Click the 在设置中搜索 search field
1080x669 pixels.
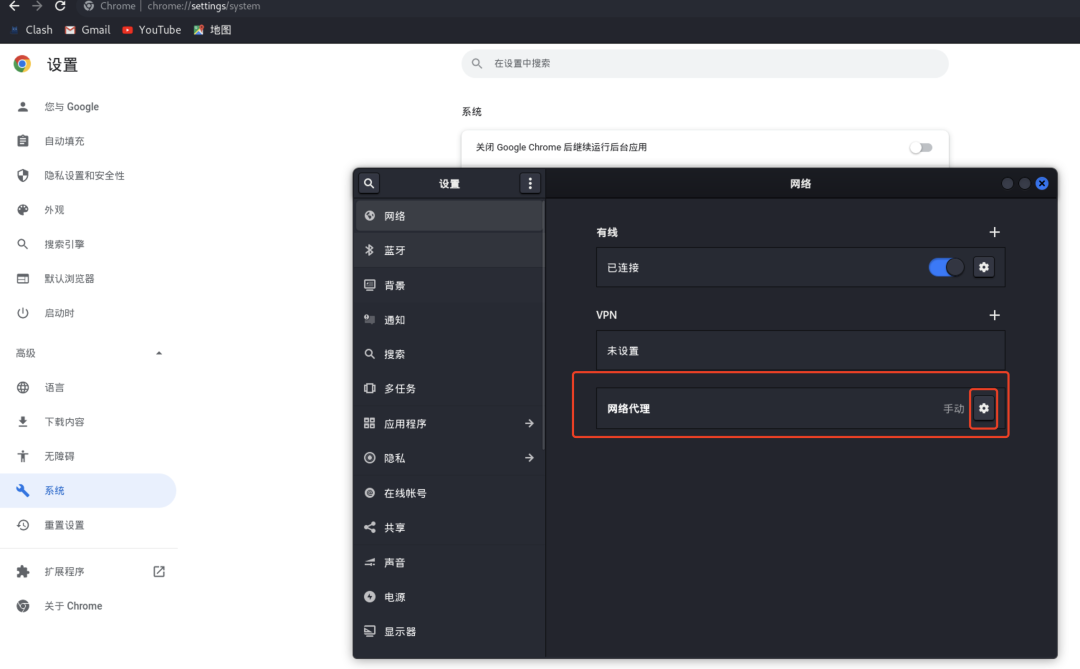point(705,63)
